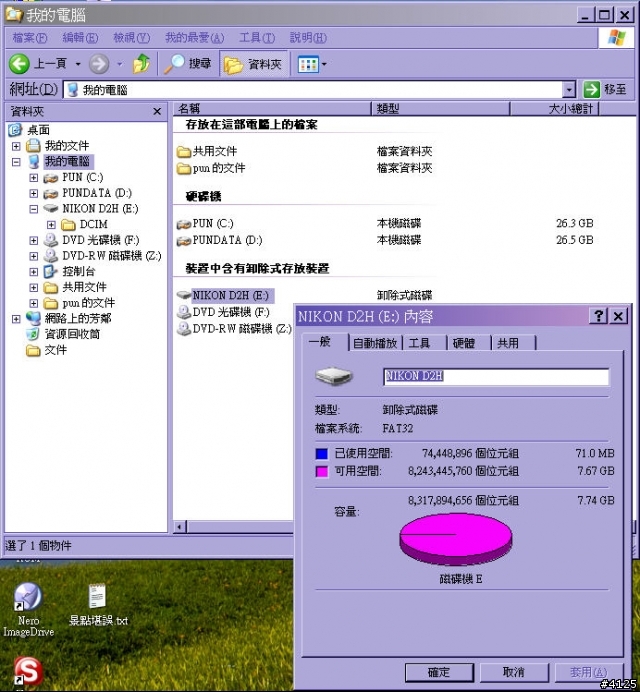
Task: Open Views dropdown arrow beside grid icon
Action: (x=324, y=64)
